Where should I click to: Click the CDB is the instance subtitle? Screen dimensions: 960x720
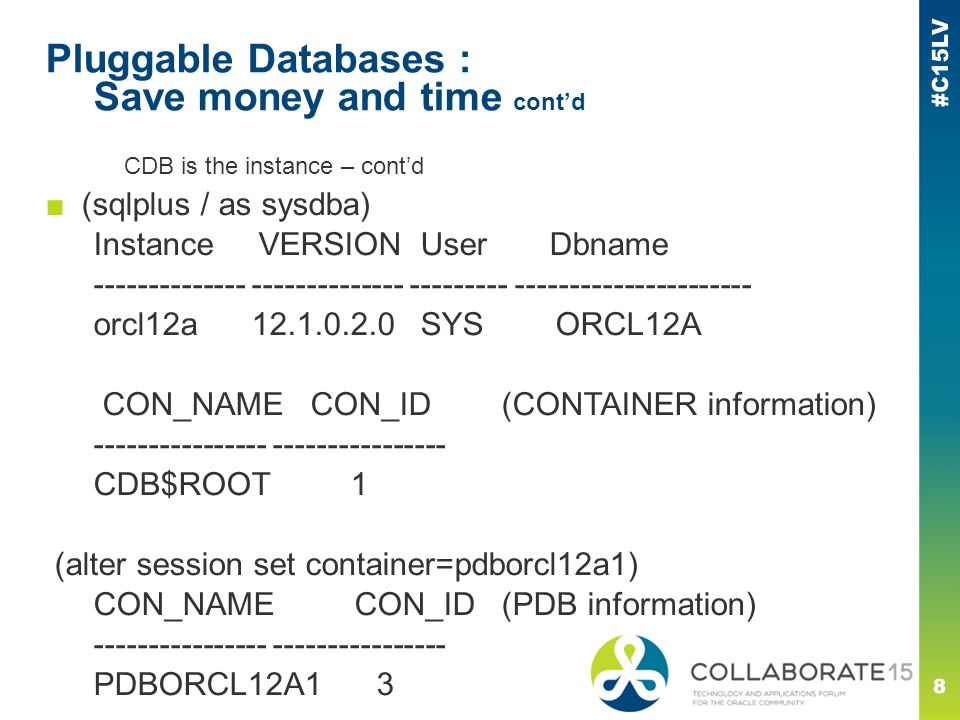pyautogui.click(x=274, y=166)
